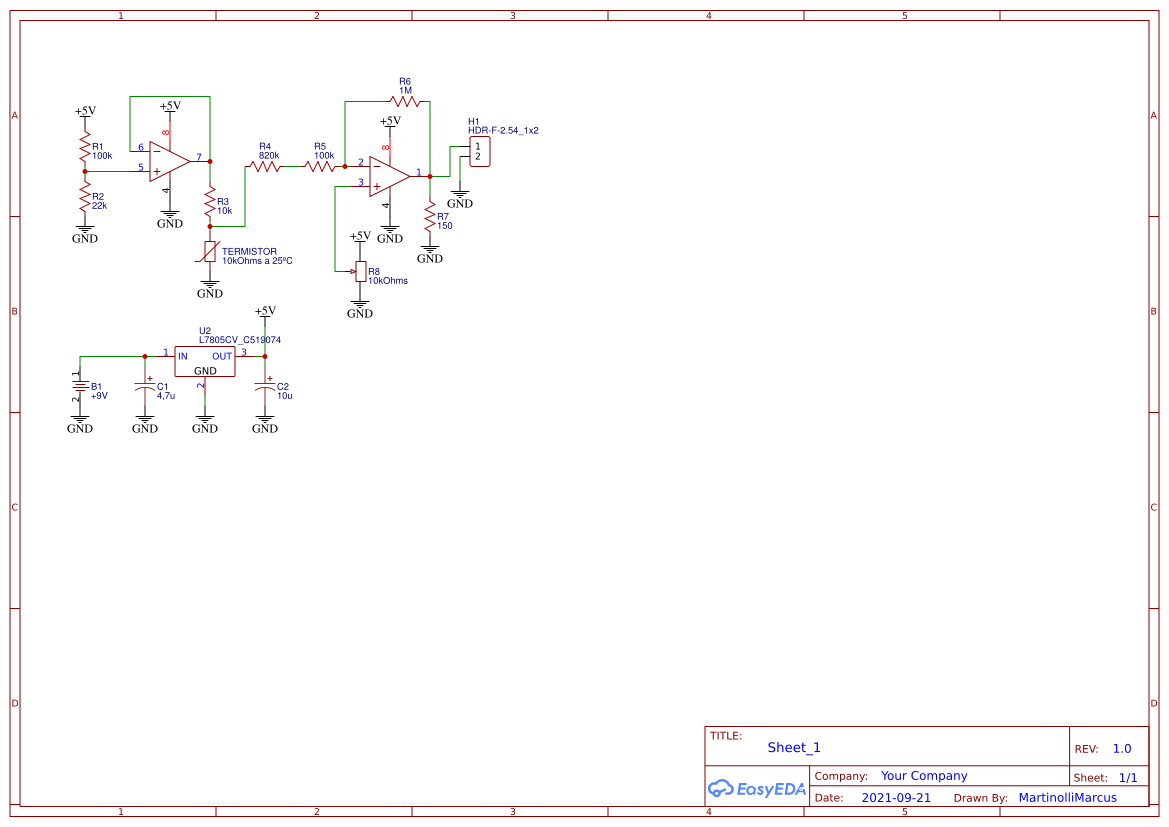This screenshot has width=1169, height=827.
Task: Click the U2 L7805CV regulator body
Action: point(205,362)
